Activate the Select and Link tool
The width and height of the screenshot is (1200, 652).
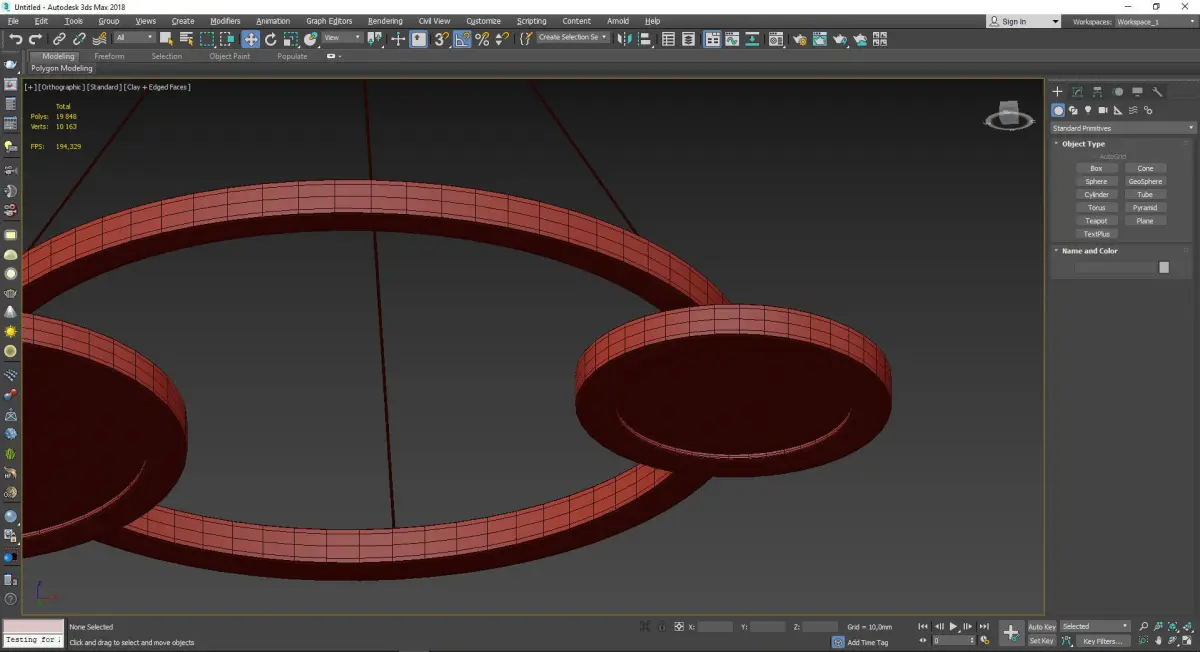click(x=61, y=39)
